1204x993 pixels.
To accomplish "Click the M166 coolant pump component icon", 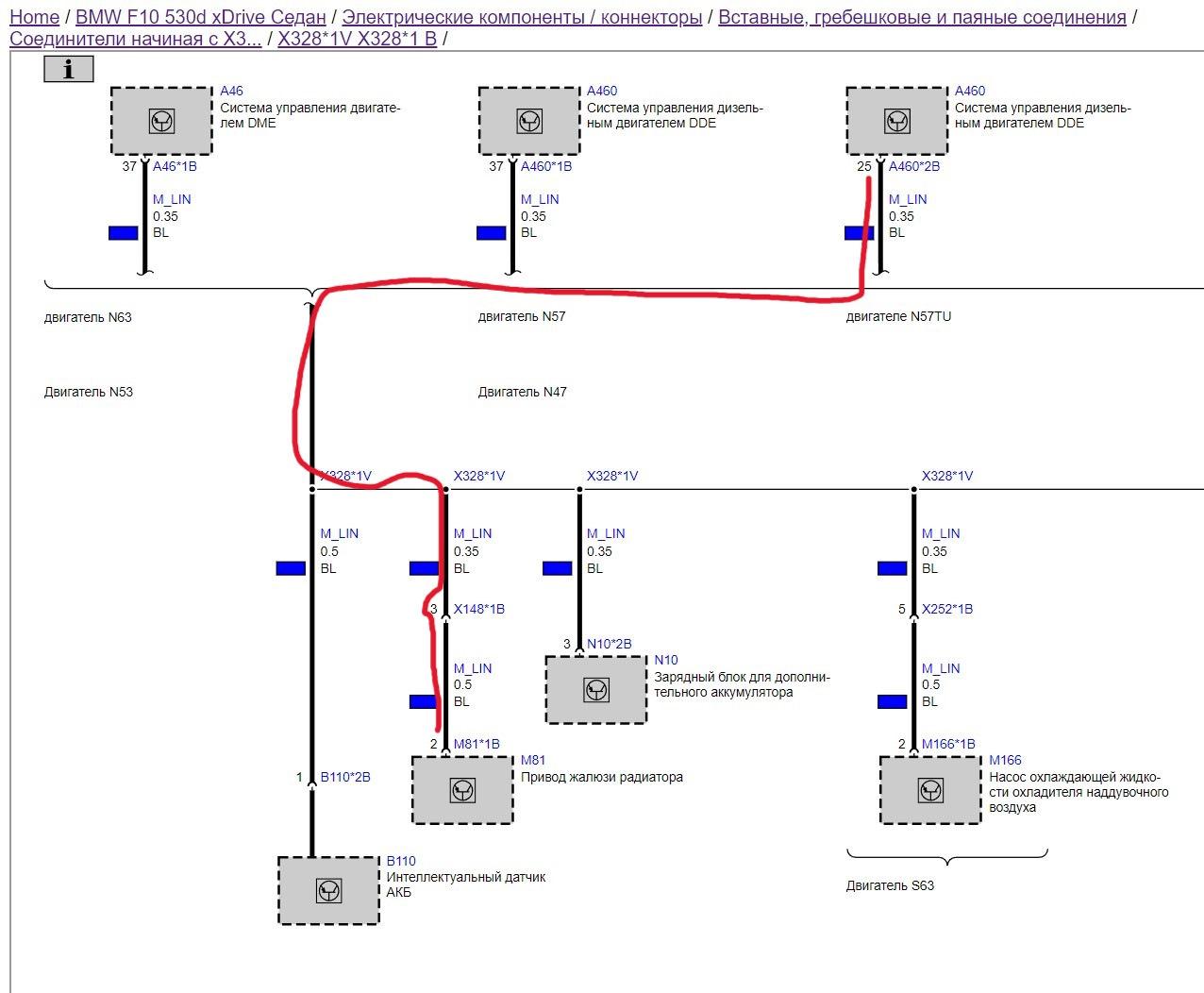I will point(930,790).
